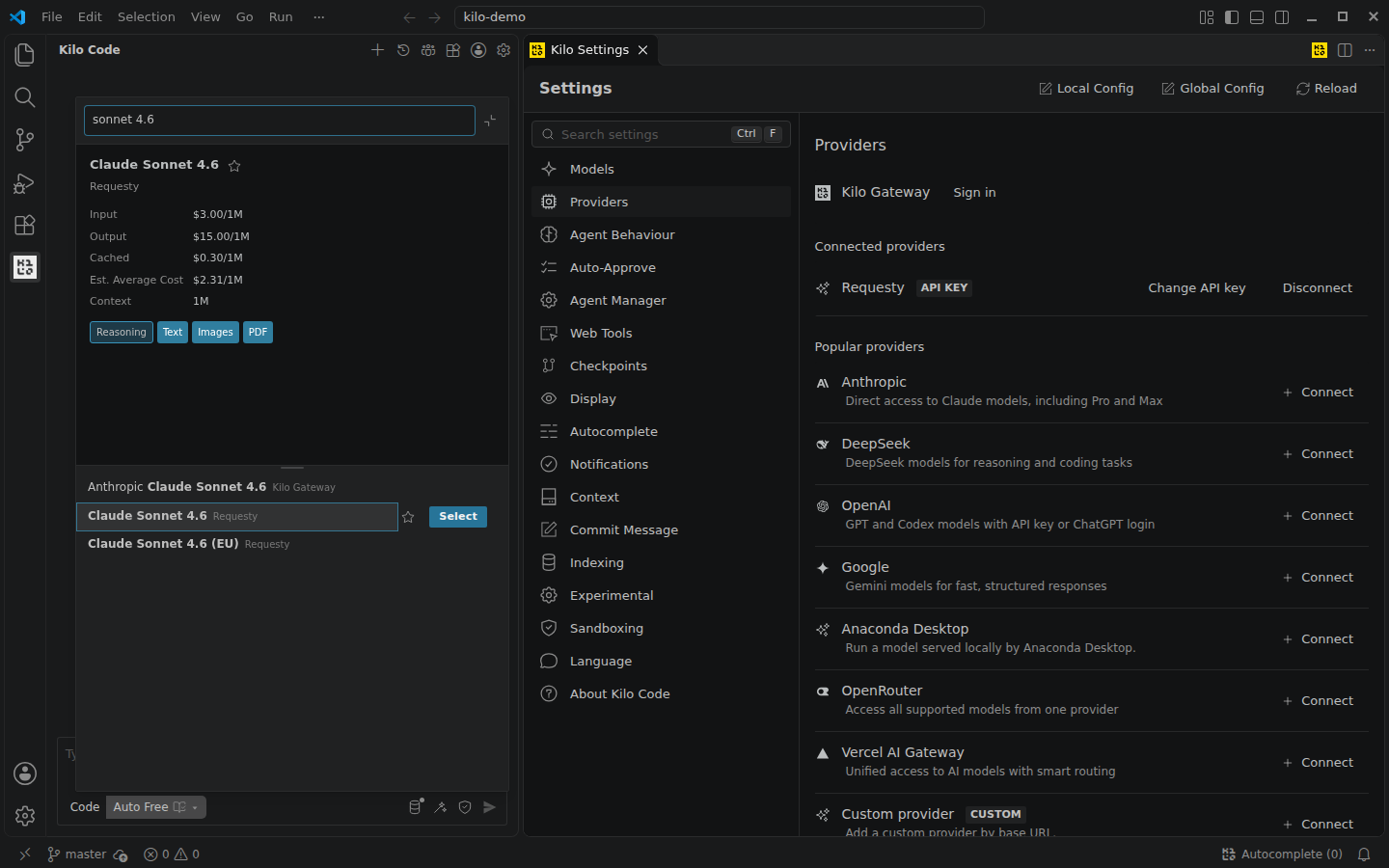This screenshot has width=1389, height=868.
Task: Open the overflow ellipsis menu in the menu bar
Action: click(x=319, y=16)
